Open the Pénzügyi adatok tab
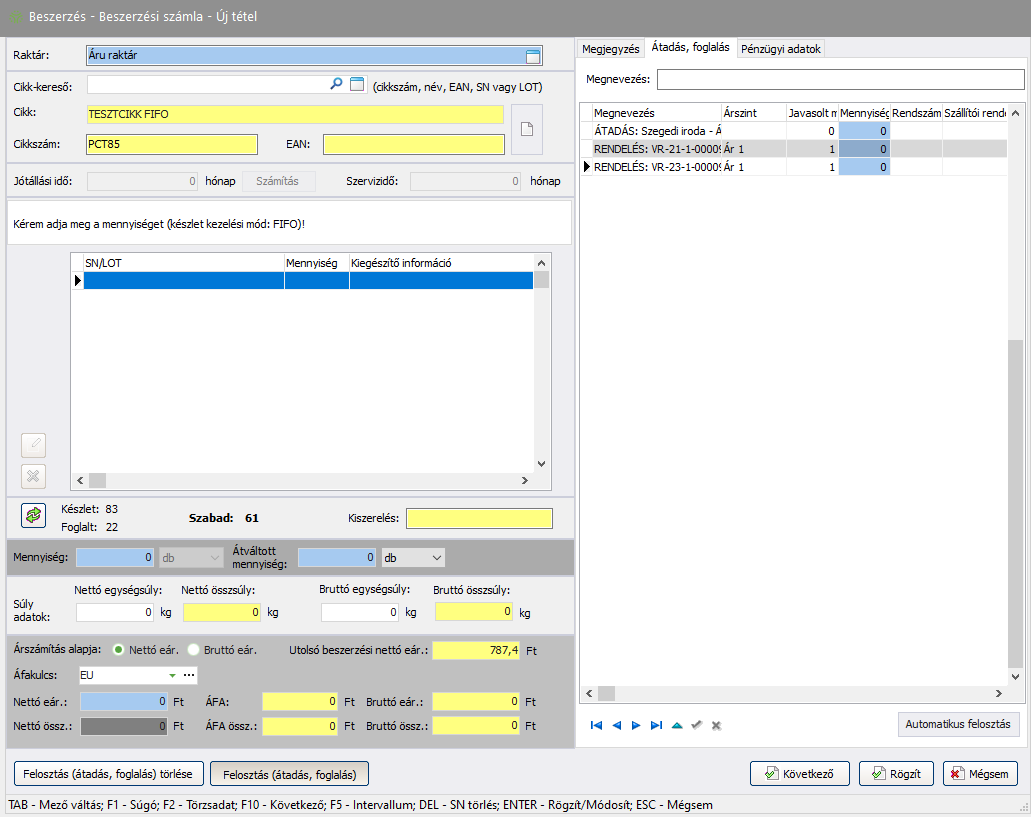Image resolution: width=1031 pixels, height=817 pixels. click(x=781, y=49)
